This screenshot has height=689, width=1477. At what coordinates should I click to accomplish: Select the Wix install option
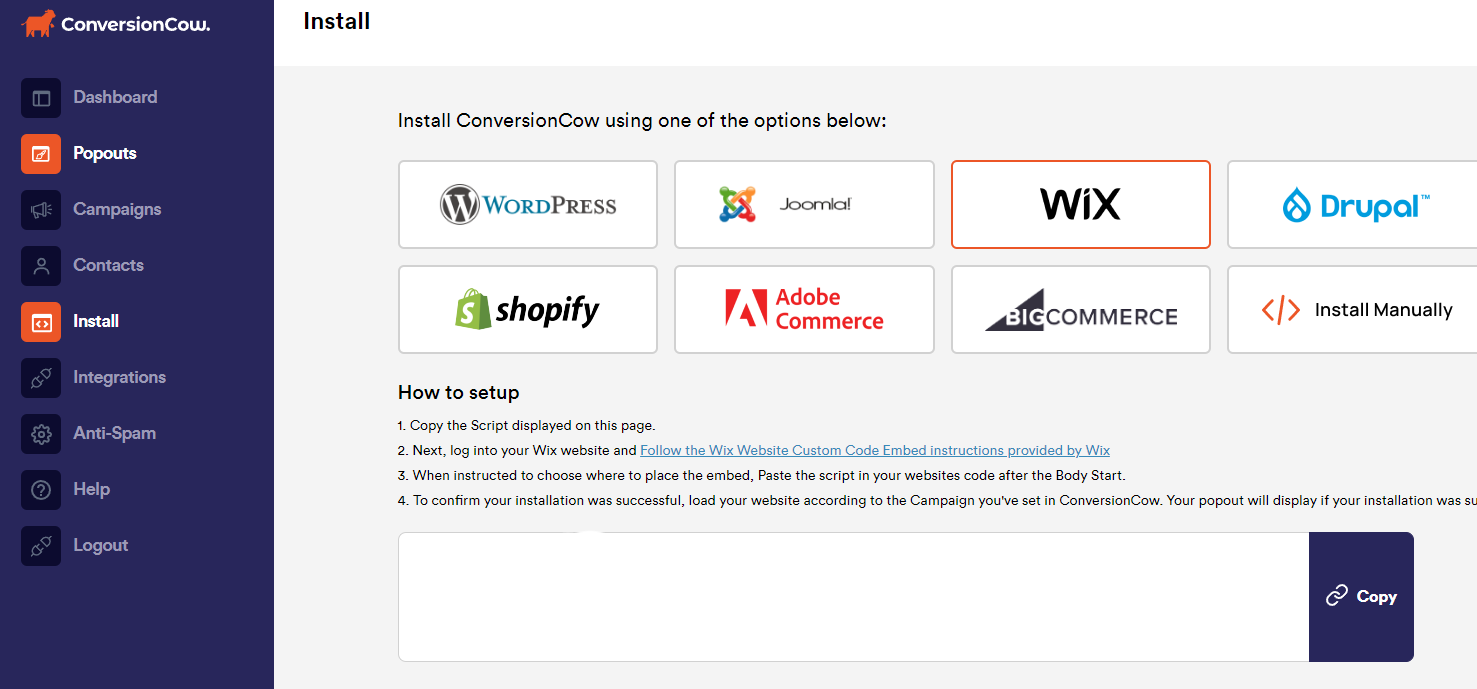[1081, 204]
